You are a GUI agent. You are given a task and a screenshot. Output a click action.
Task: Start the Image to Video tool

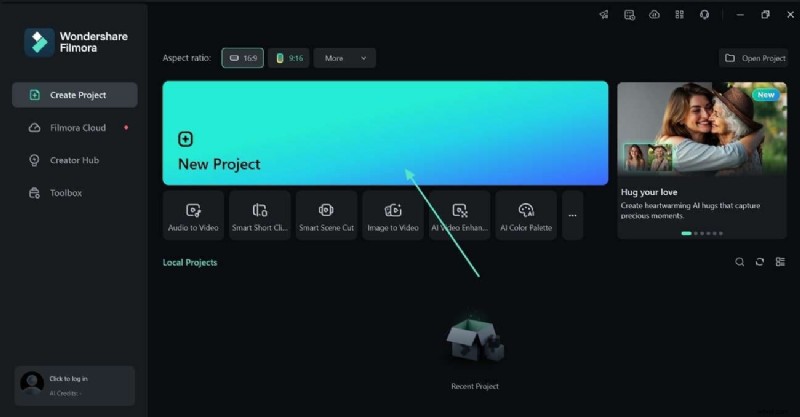pyautogui.click(x=393, y=215)
